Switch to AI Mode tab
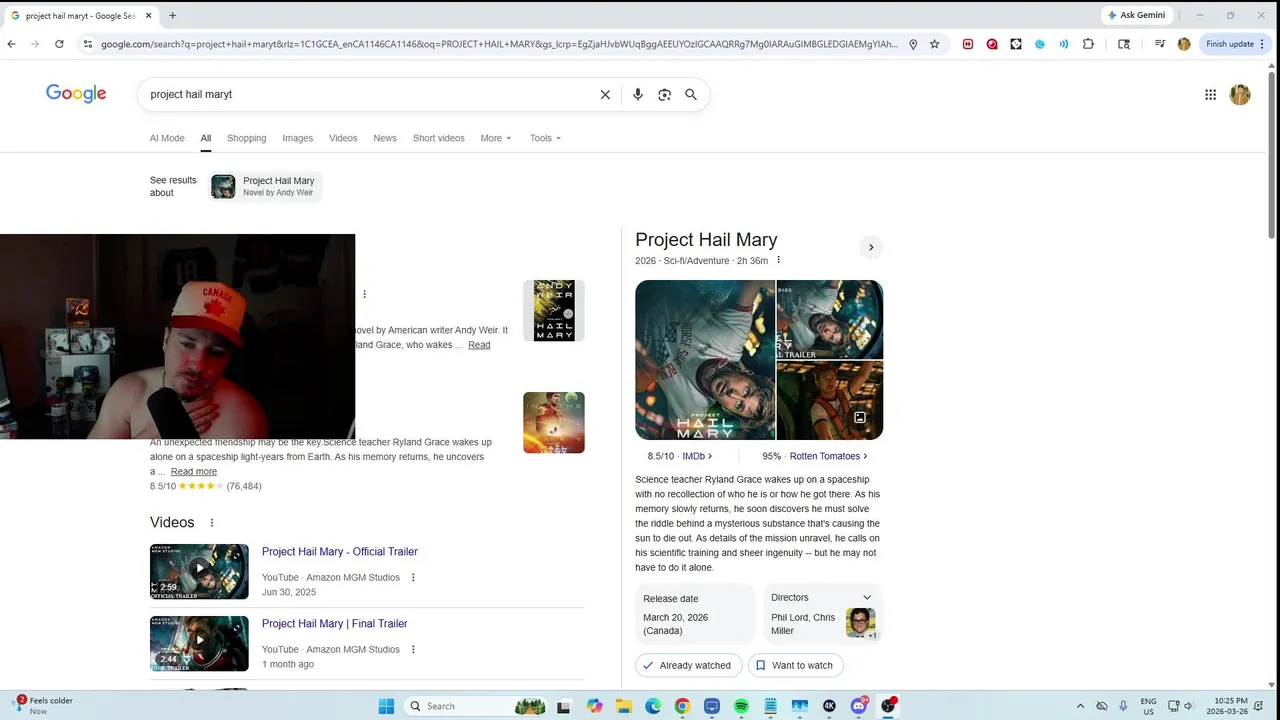The width and height of the screenshot is (1280, 720). tap(167, 138)
